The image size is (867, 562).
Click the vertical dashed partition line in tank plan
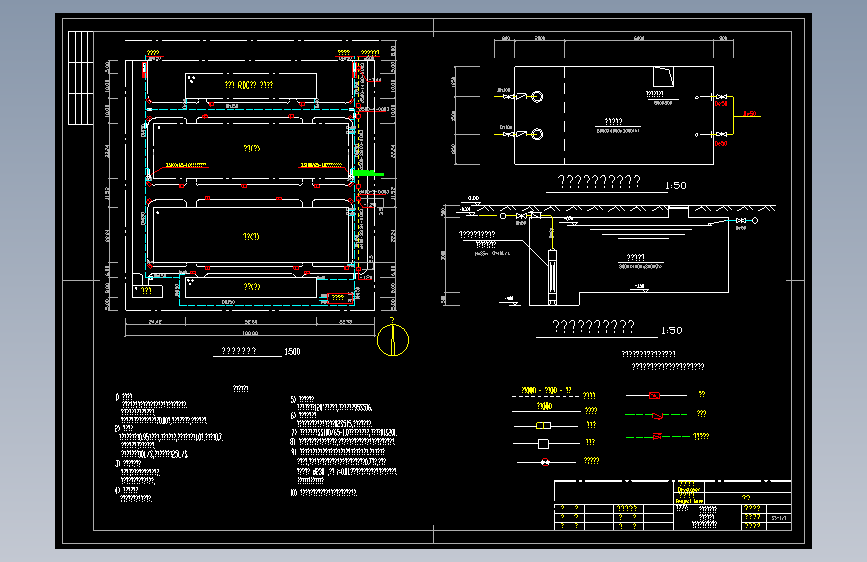(x=565, y=115)
